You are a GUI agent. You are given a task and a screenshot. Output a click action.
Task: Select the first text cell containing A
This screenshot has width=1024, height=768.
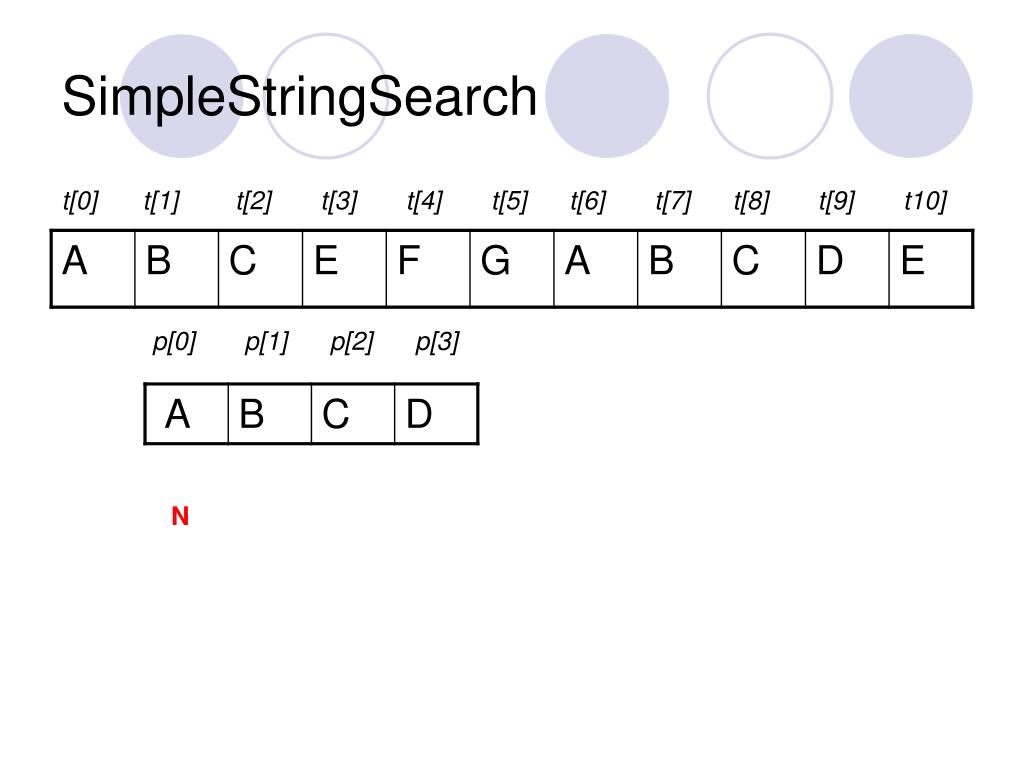[x=93, y=268]
